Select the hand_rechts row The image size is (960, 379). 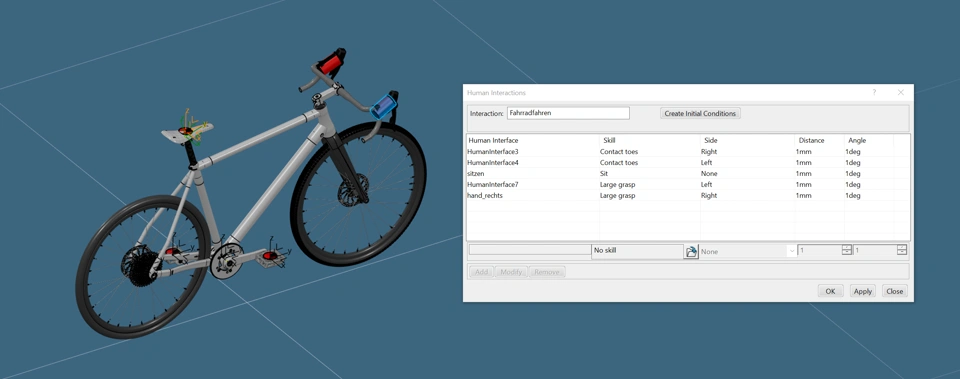pyautogui.click(x=688, y=195)
